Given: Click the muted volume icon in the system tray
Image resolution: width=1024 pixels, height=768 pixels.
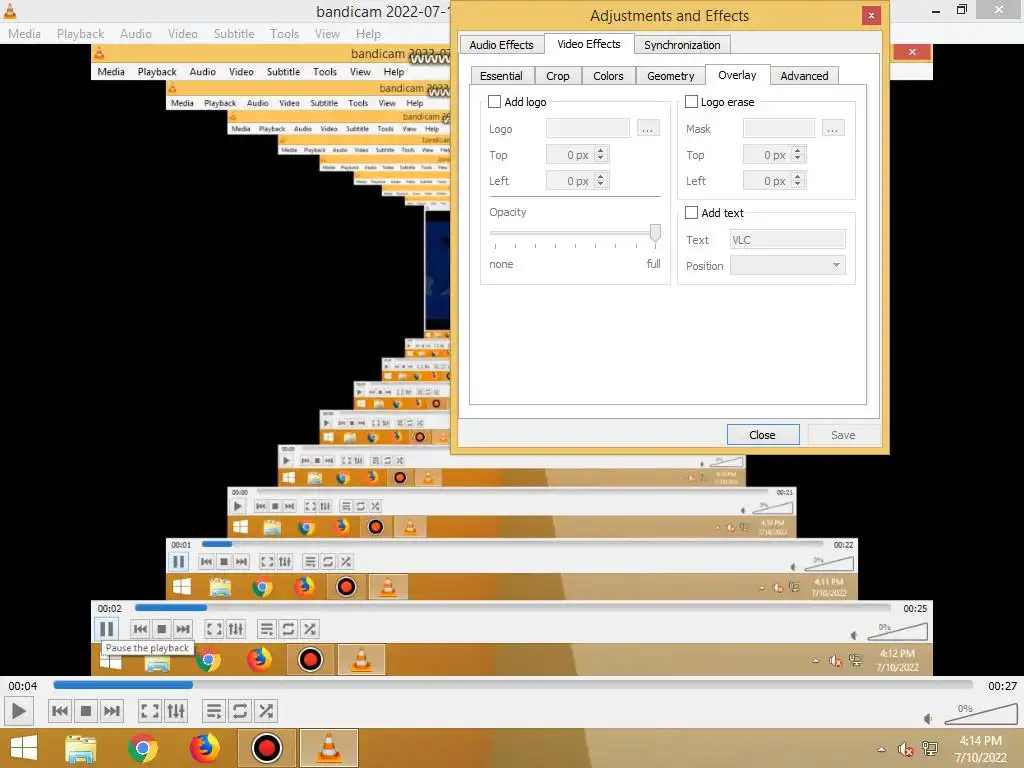Looking at the screenshot, I should [905, 749].
